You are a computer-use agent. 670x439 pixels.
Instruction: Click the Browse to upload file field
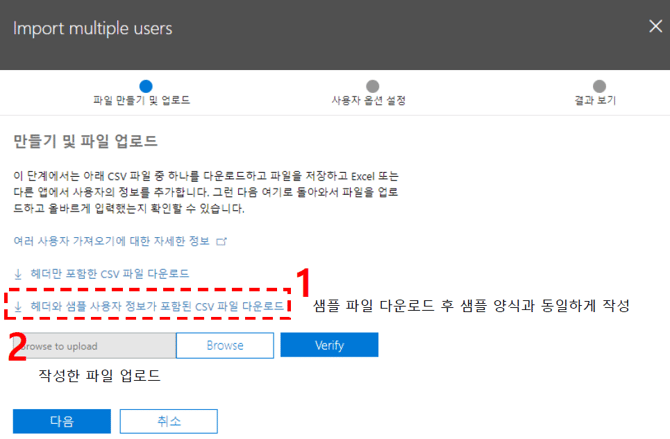[x=94, y=345]
